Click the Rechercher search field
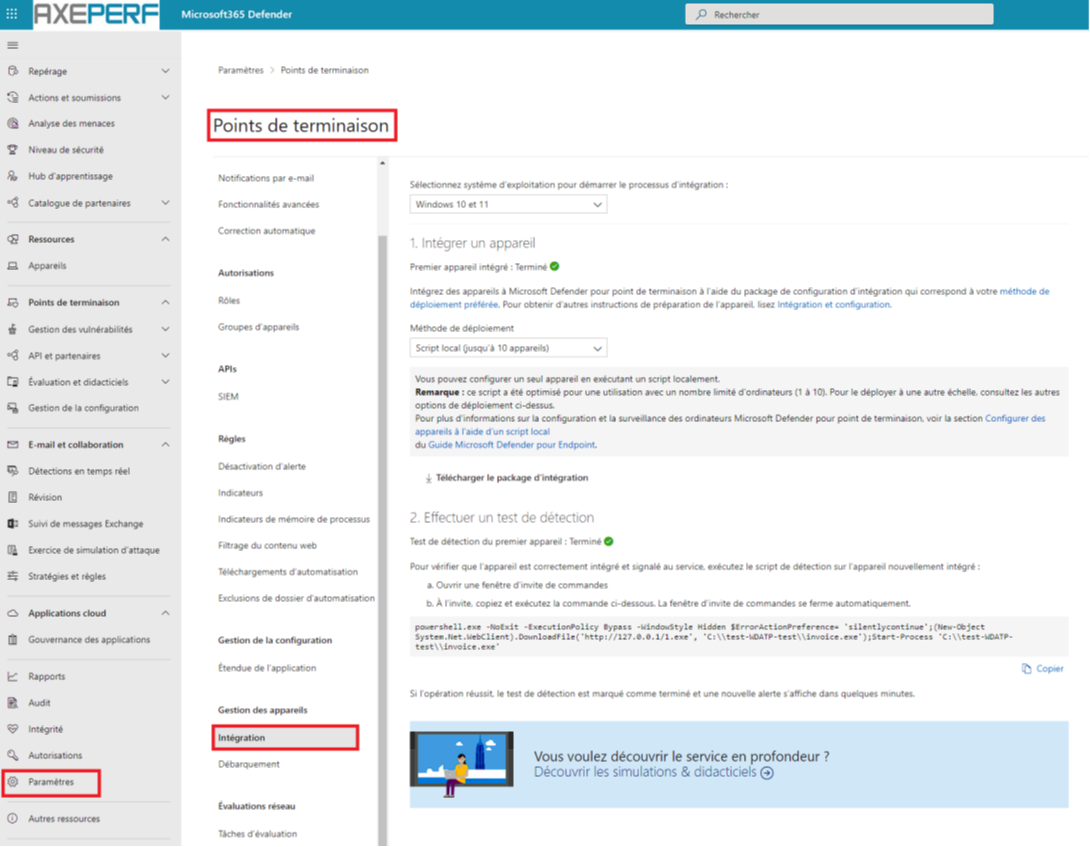1090x847 pixels. 838,14
